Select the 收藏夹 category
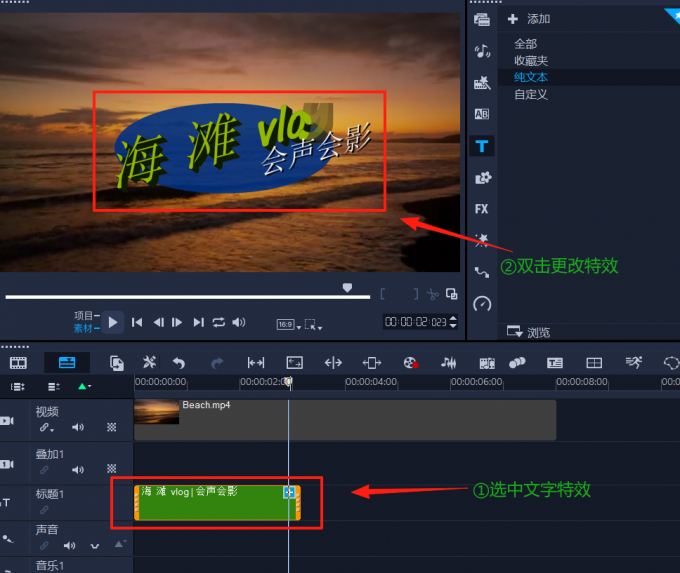Image resolution: width=680 pixels, height=573 pixels. pos(531,61)
